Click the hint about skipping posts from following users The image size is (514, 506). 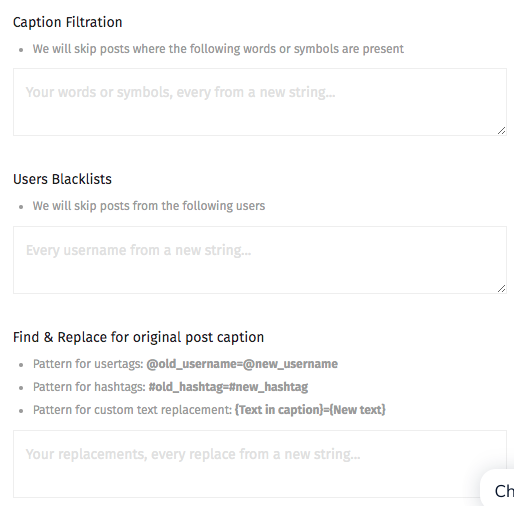click(149, 206)
